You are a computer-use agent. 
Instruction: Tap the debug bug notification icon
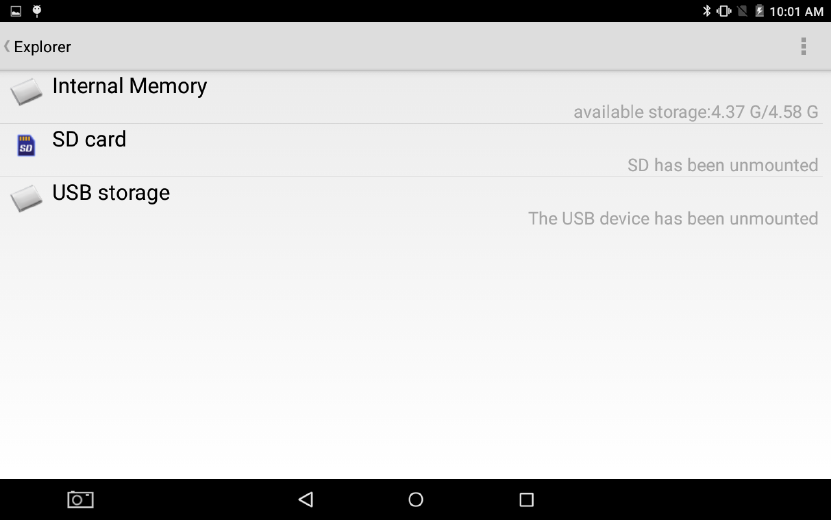37,11
